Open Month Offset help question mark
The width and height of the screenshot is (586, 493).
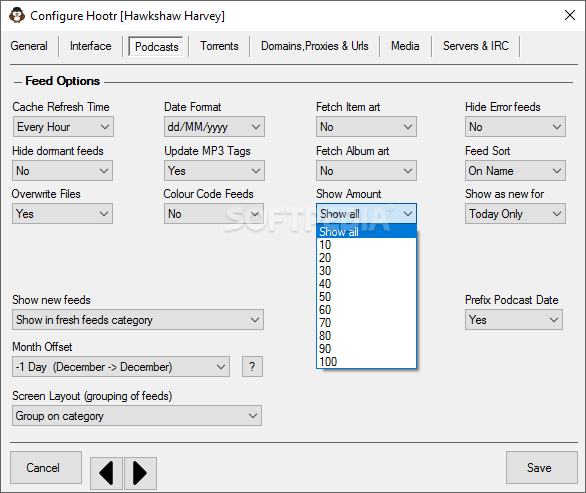point(252,366)
